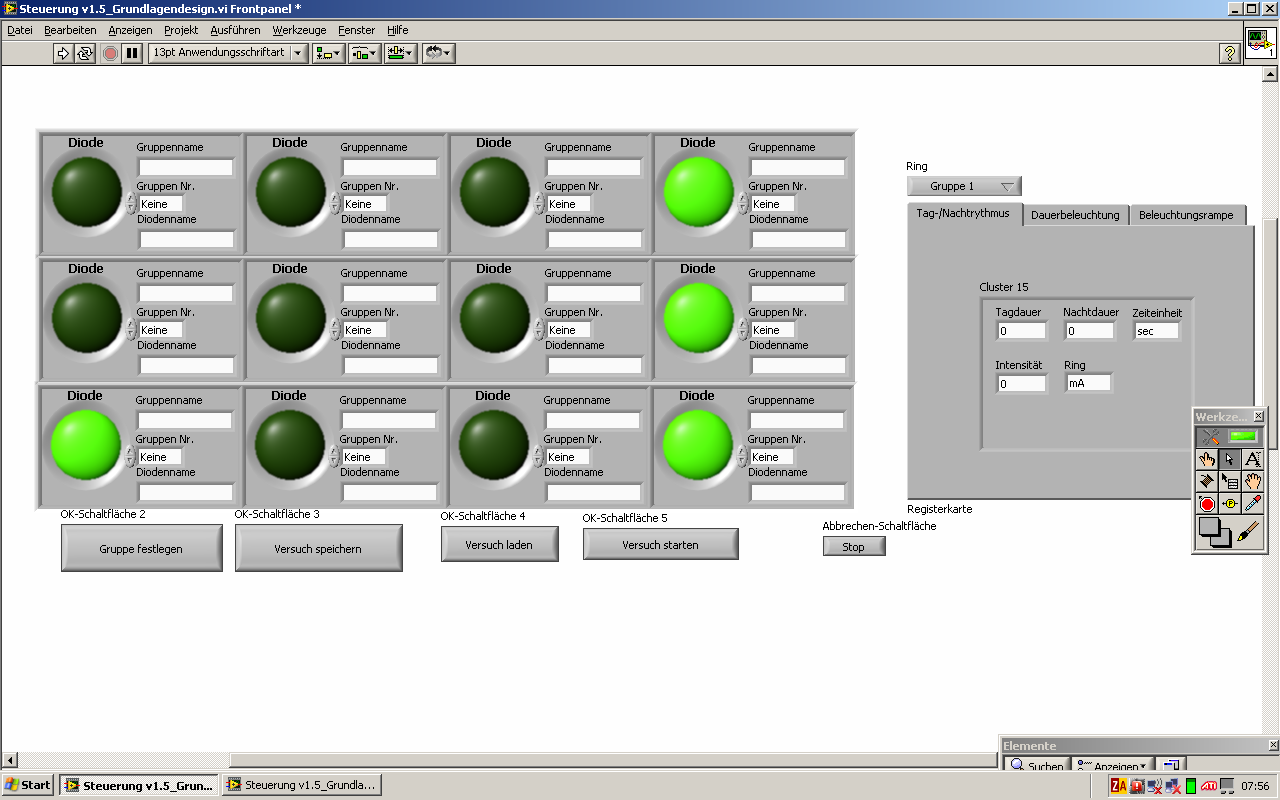The width and height of the screenshot is (1280, 800).
Task: Toggle the Diode LED in row 2, column 1
Action: click(x=86, y=318)
